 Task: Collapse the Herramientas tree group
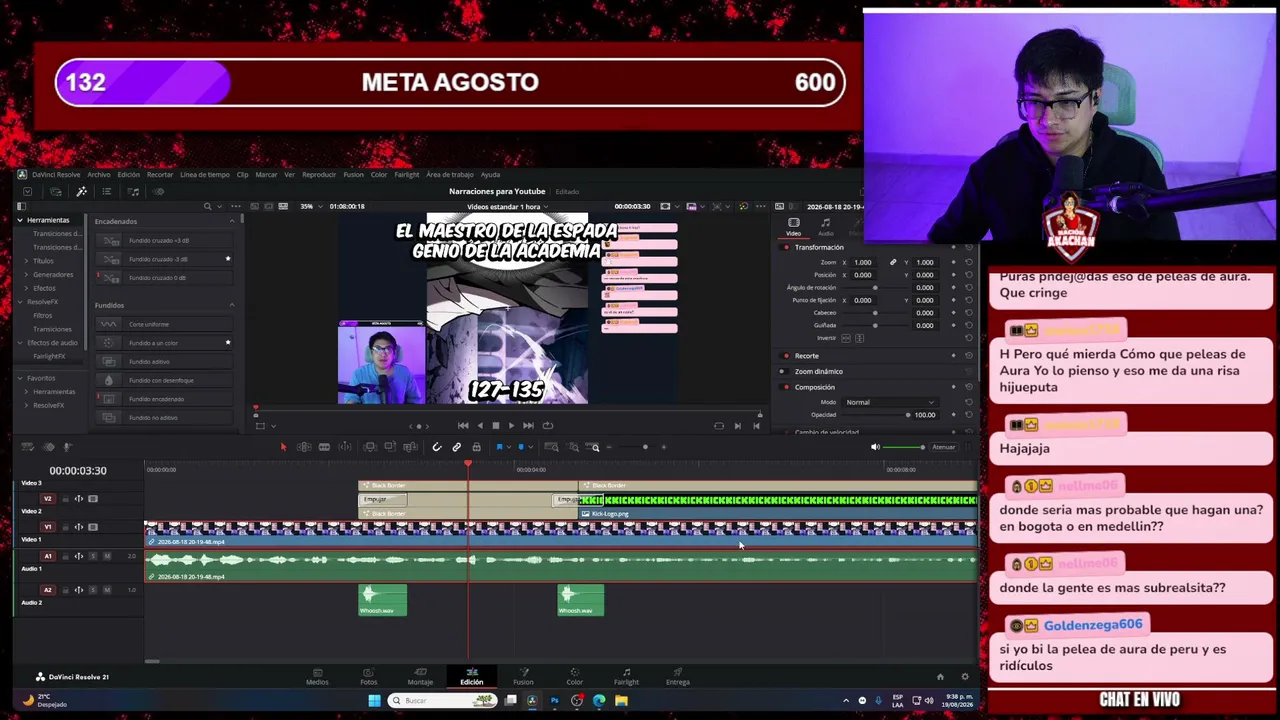tap(20, 220)
